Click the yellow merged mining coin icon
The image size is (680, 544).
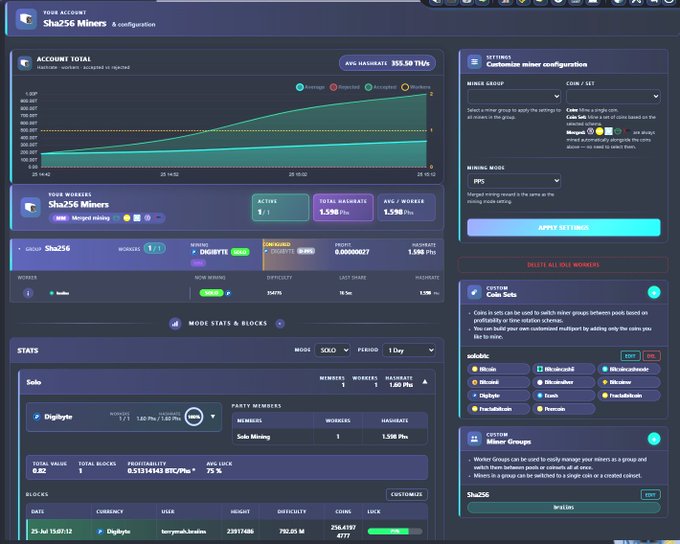(127, 218)
